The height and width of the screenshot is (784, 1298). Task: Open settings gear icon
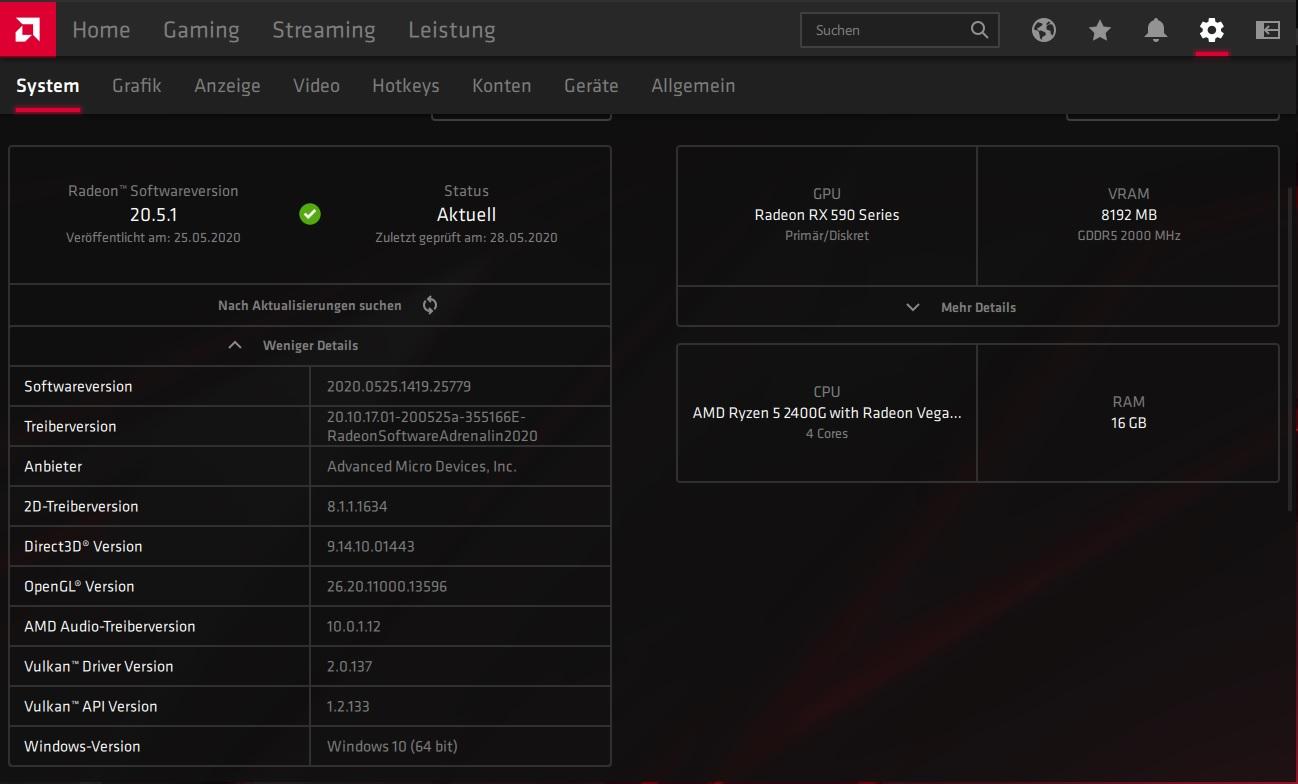click(x=1212, y=30)
